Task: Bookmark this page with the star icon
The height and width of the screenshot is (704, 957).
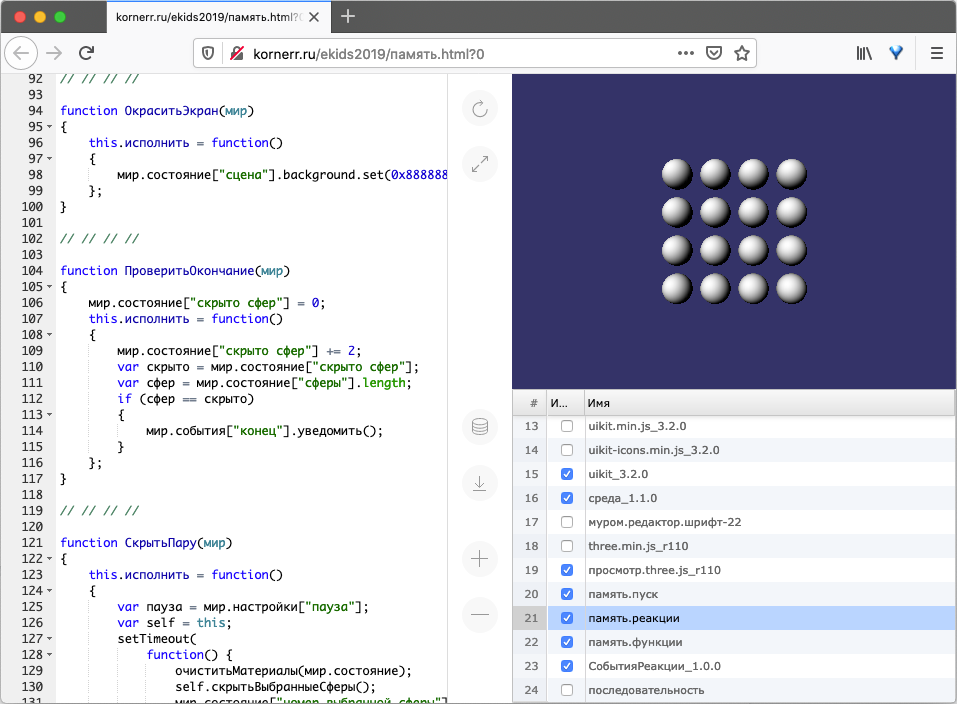Action: [x=742, y=53]
